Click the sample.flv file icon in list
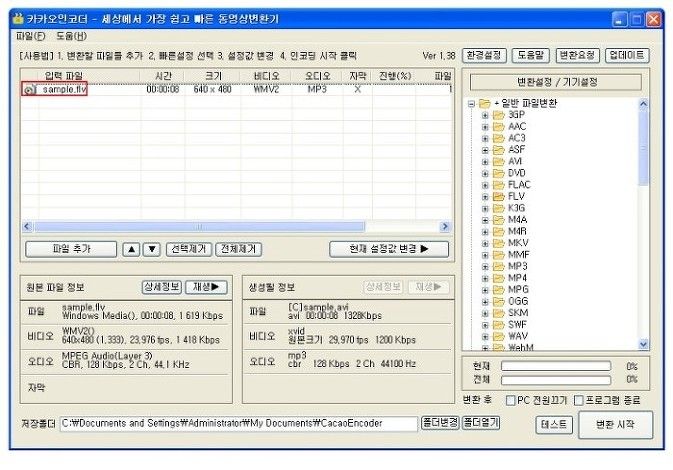The width and height of the screenshot is (673, 470). click(x=30, y=89)
